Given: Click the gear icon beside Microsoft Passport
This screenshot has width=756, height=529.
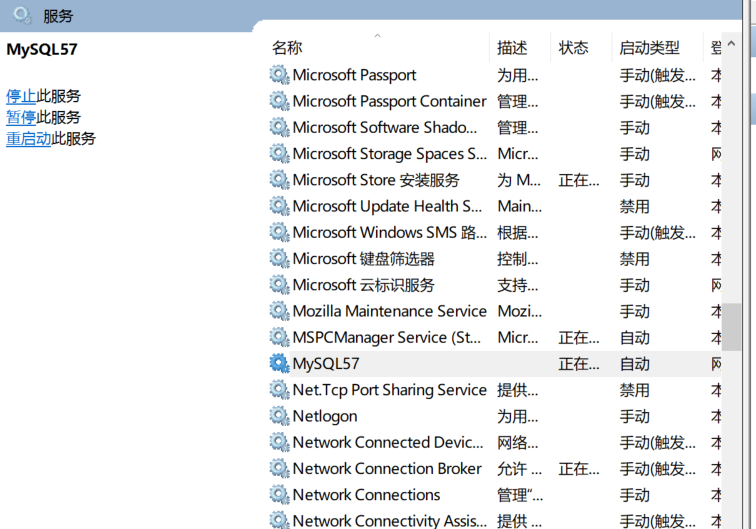Looking at the screenshot, I should click(279, 75).
